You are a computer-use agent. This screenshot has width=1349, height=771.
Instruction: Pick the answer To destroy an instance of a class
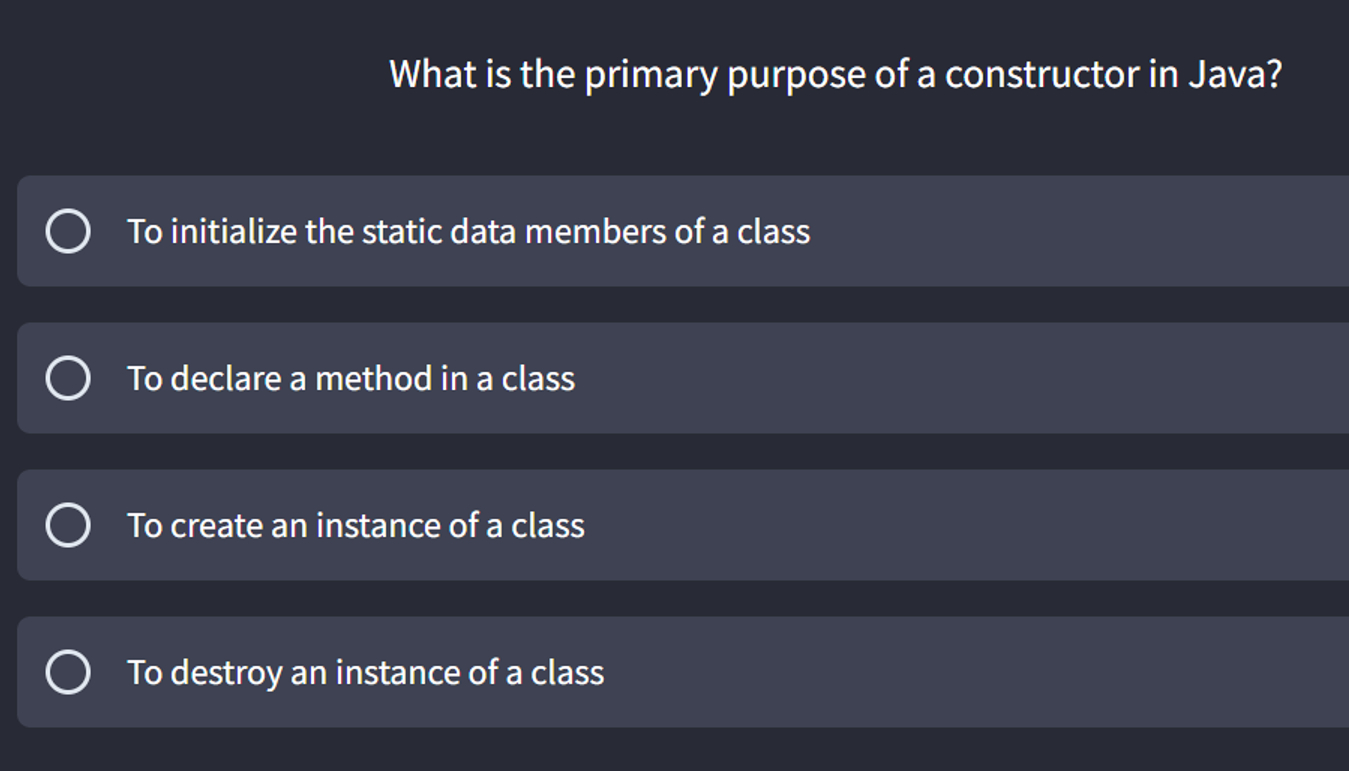(365, 672)
